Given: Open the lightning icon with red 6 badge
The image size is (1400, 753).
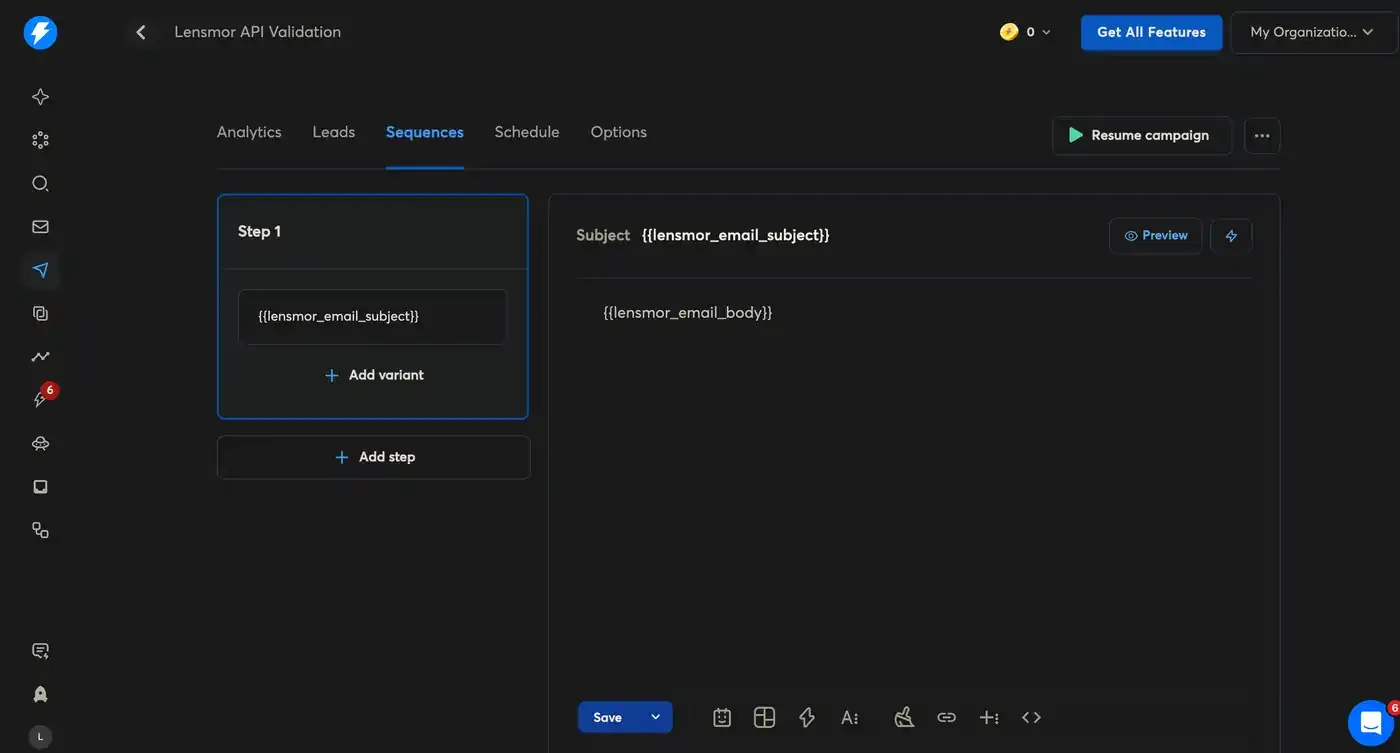Looking at the screenshot, I should pos(41,399).
